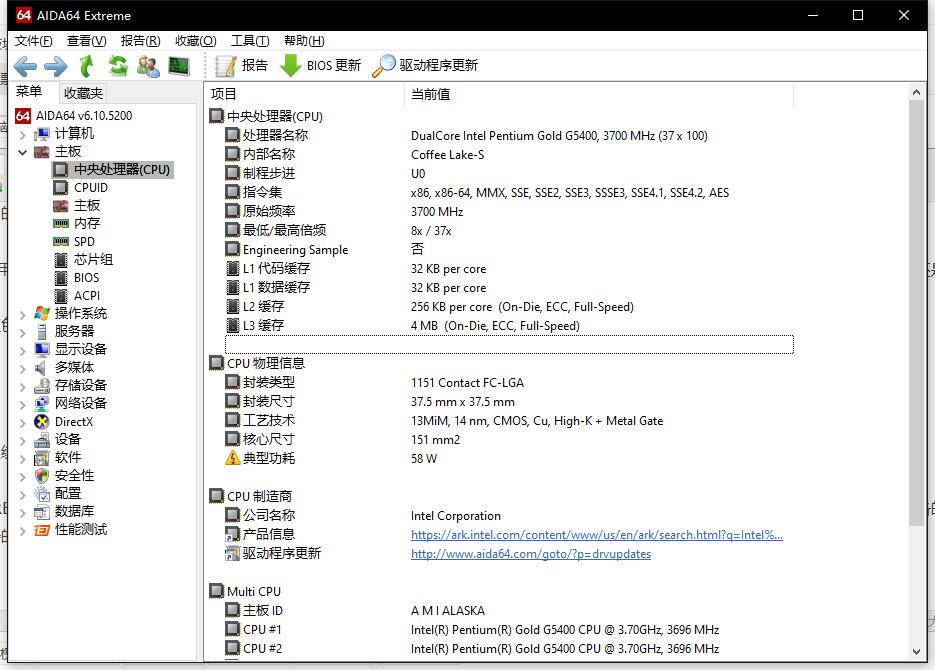Click the AIDA64 logo icon above the tree
This screenshot has width=935, height=670.
pos(21,115)
